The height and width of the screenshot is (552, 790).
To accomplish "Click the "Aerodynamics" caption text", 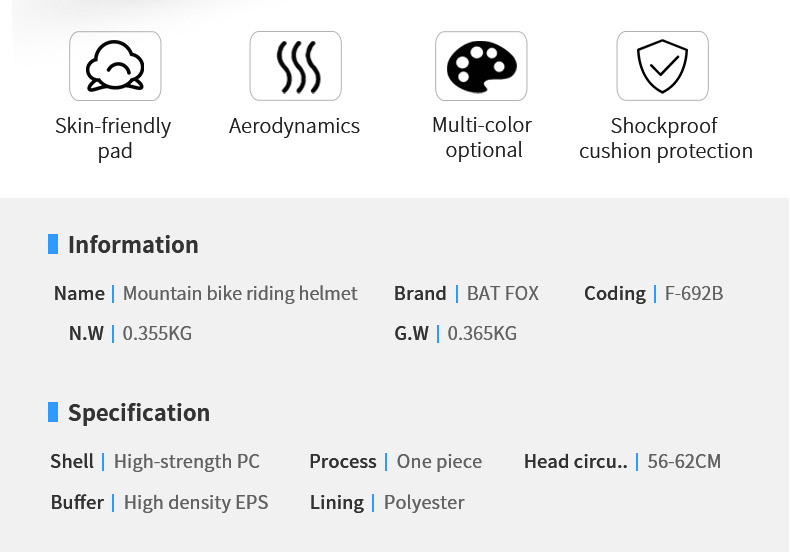I will pyautogui.click(x=294, y=126).
